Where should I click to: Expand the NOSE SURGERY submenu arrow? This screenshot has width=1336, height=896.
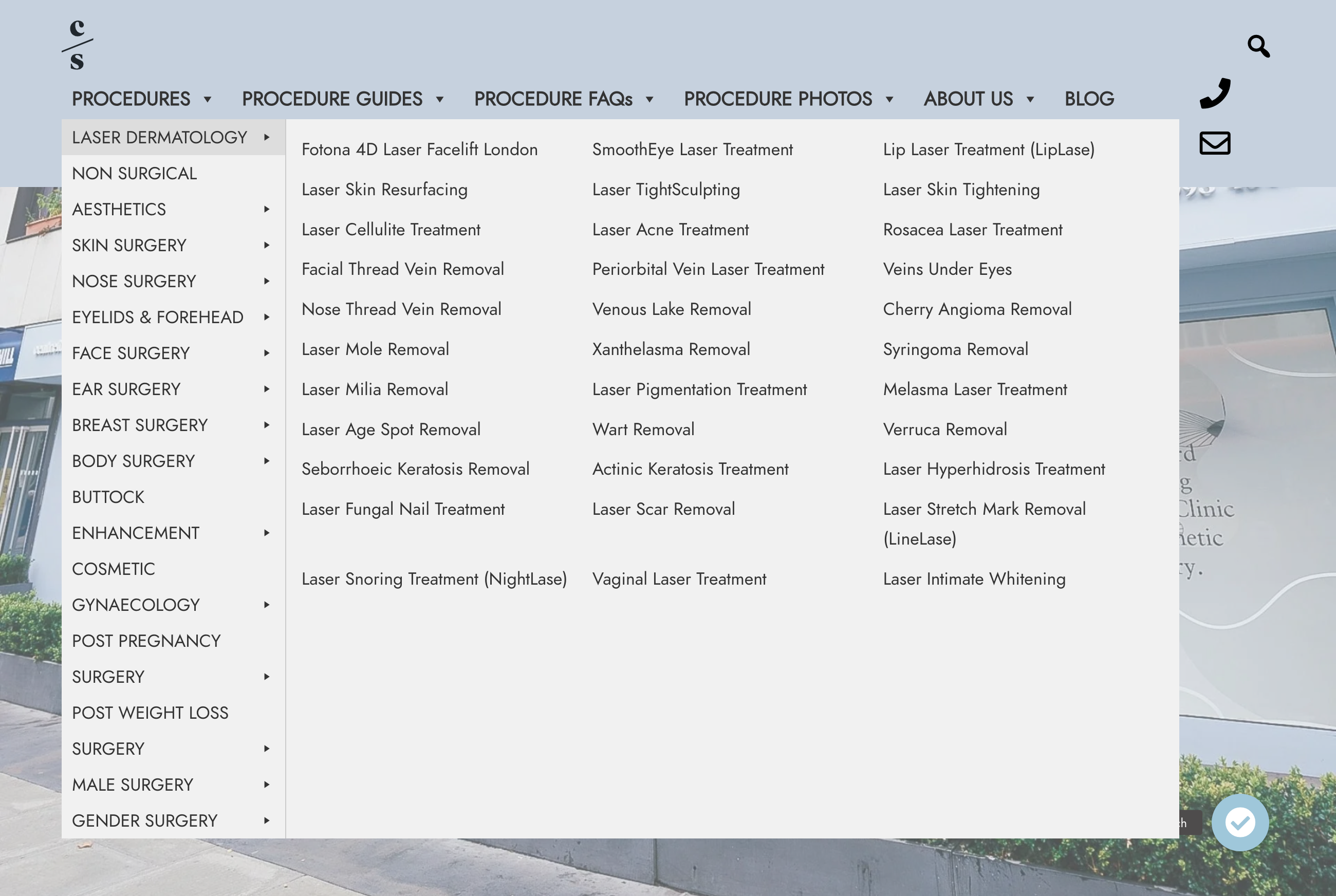coord(266,281)
